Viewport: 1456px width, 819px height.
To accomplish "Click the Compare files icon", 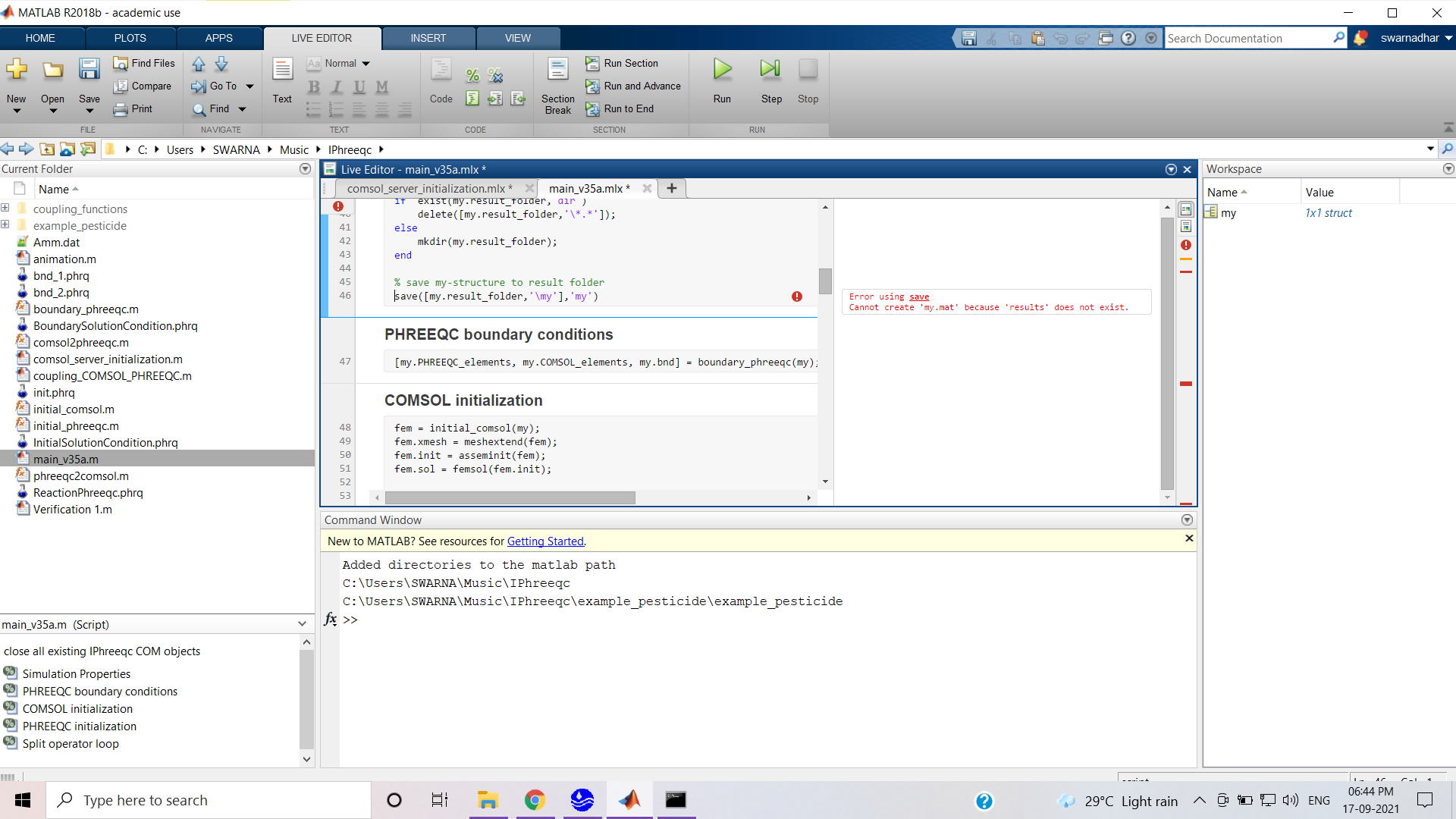I will click(x=121, y=86).
